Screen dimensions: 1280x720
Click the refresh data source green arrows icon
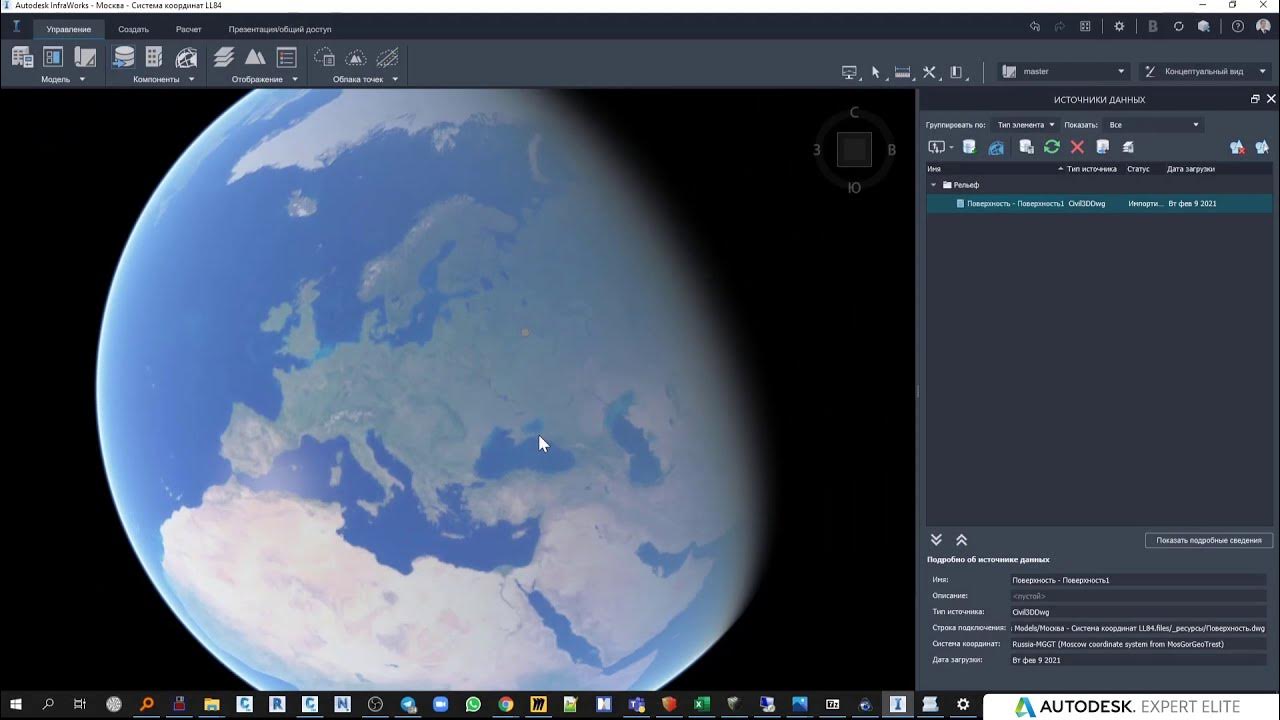pyautogui.click(x=1051, y=147)
